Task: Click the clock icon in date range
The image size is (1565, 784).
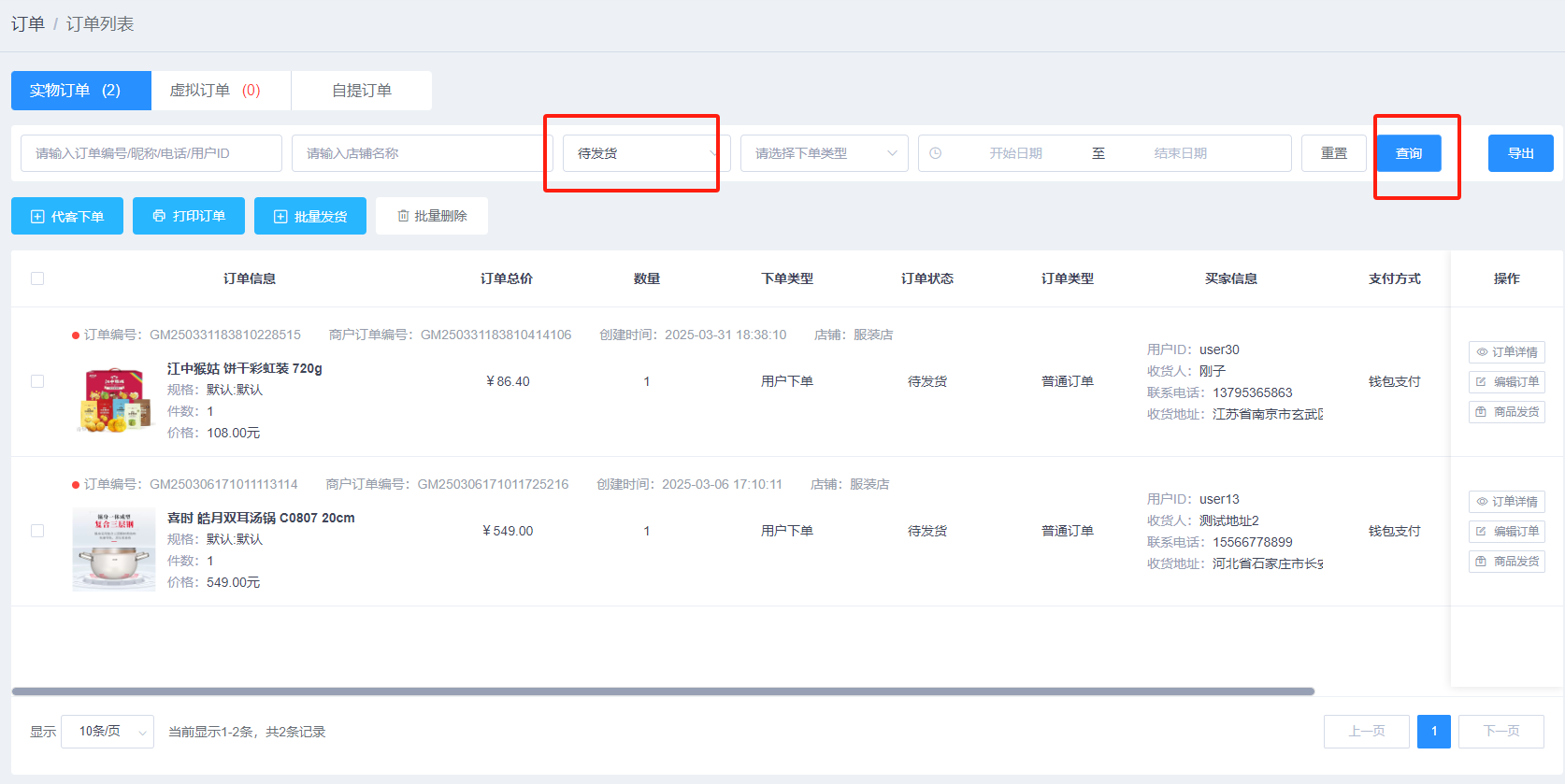Action: pos(936,153)
